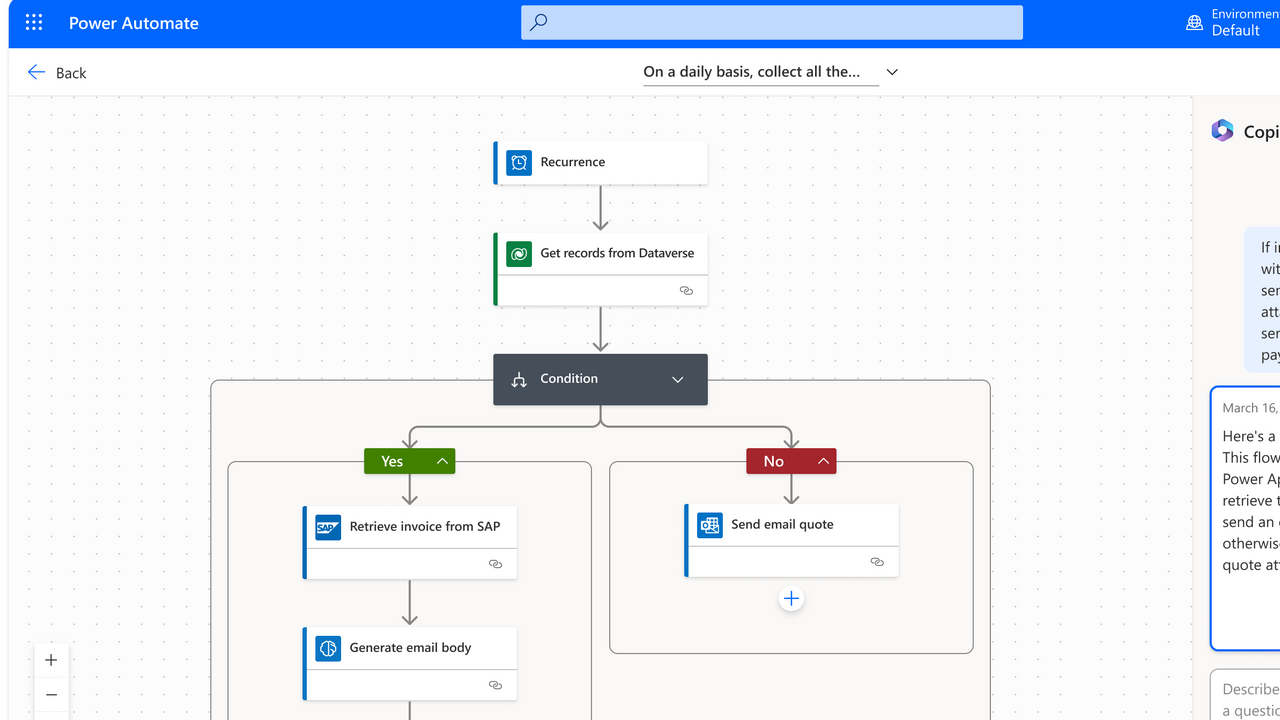Click the AI brain icon on Generate email body
Screen dimensions: 1280x720
click(328, 648)
